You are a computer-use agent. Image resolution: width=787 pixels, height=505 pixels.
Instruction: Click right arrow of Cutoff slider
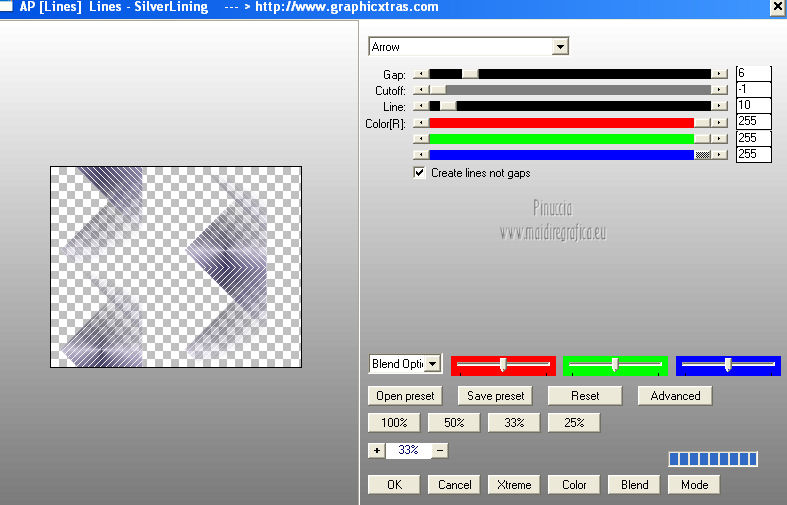coord(719,90)
